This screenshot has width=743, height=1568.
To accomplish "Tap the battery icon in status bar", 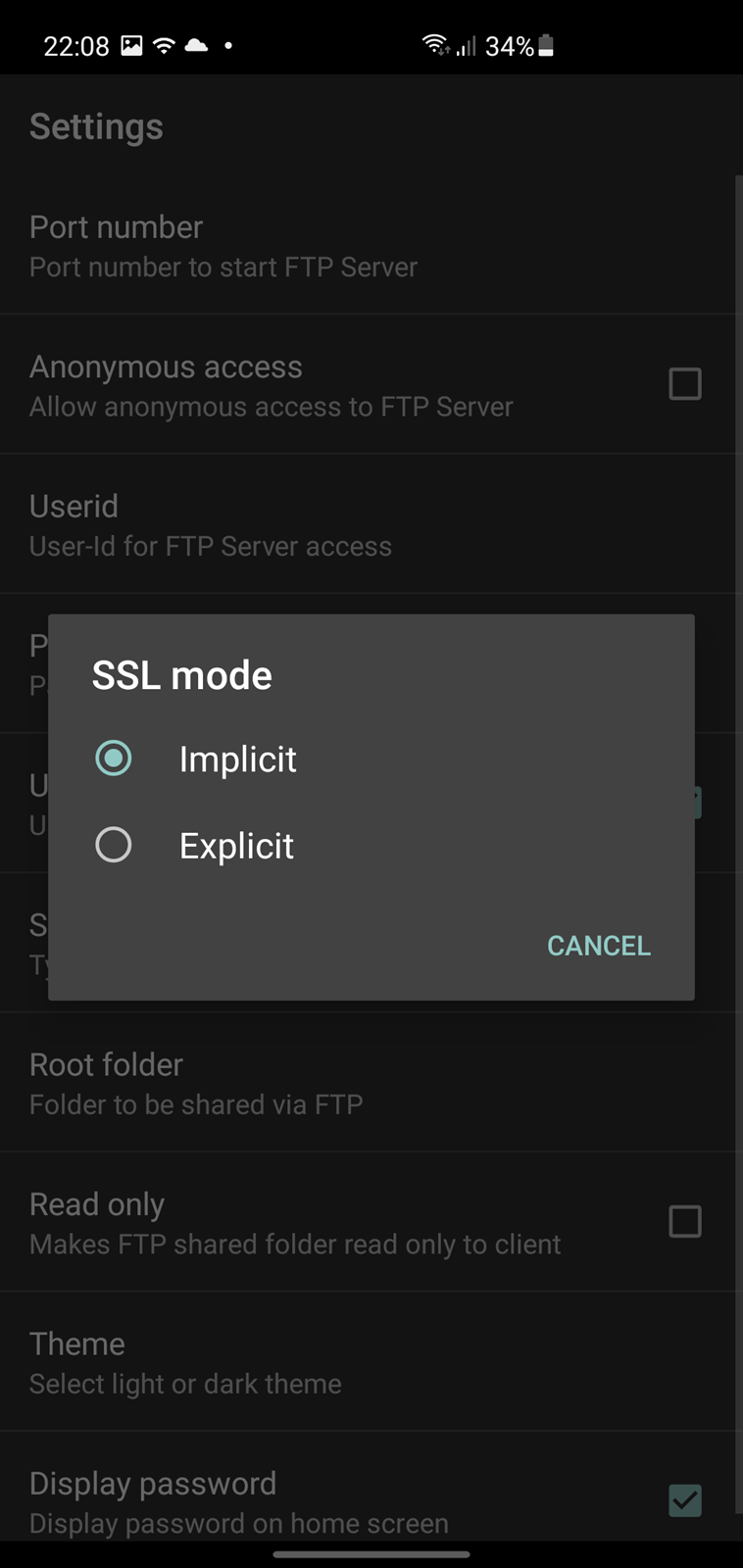I will pos(546,45).
